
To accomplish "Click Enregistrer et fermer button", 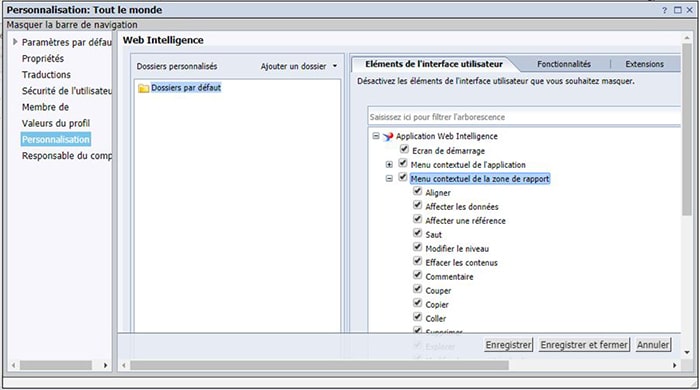I will [584, 345].
